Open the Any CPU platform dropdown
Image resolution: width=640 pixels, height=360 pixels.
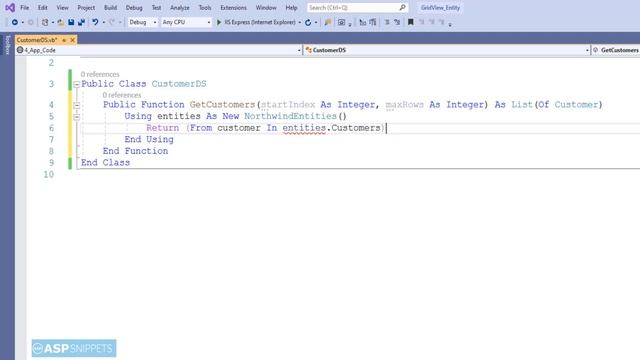point(186,22)
